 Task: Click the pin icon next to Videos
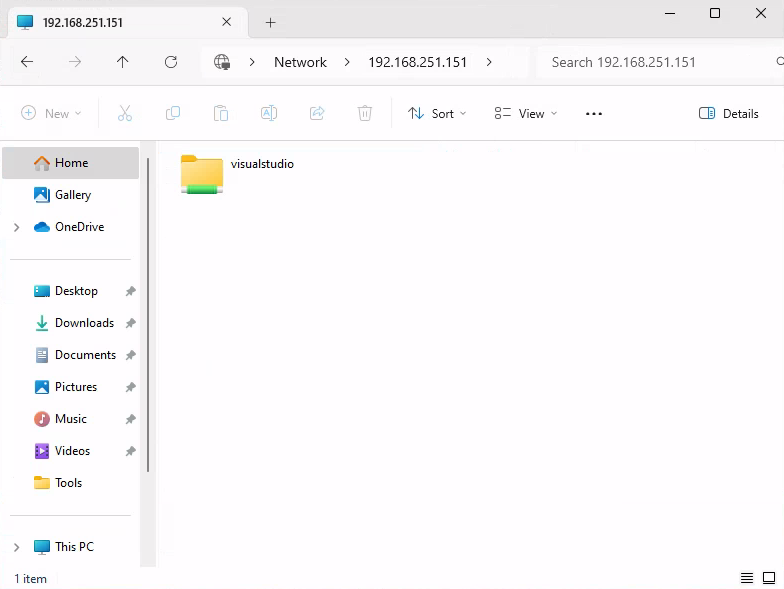tap(130, 451)
